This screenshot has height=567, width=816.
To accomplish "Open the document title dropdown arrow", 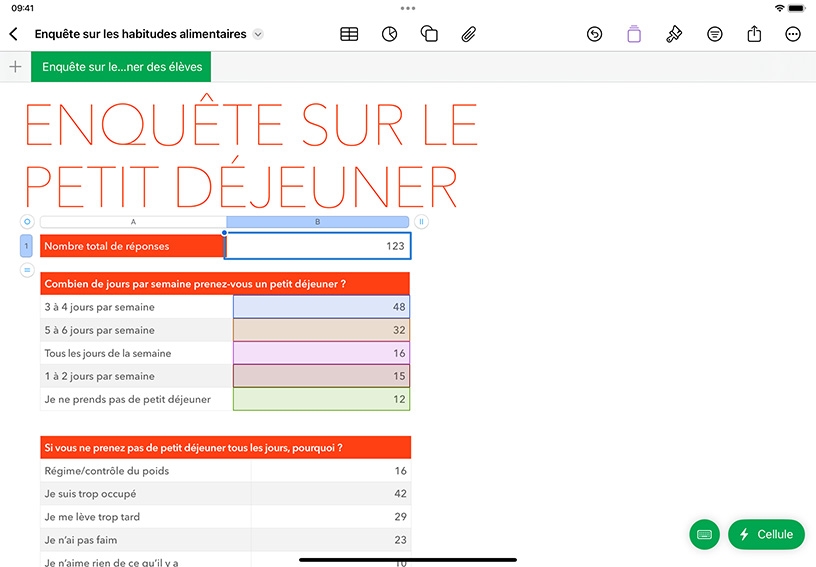I will point(258,34).
